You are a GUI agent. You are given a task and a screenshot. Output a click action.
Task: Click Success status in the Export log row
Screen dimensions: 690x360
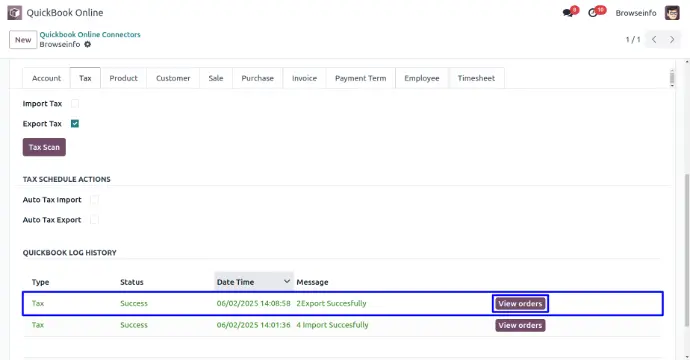pyautogui.click(x=134, y=303)
